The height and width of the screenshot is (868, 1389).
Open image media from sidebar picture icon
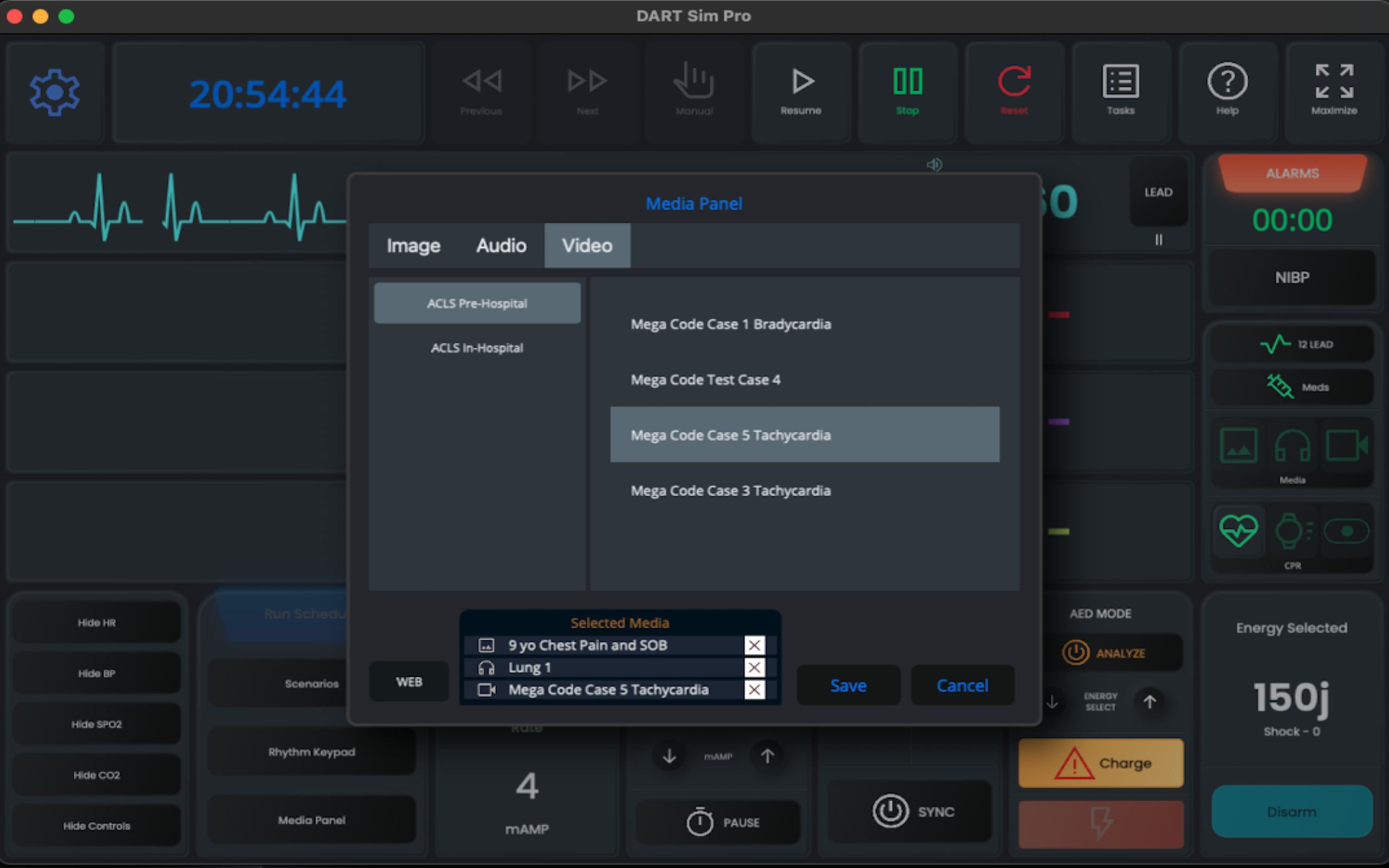(1239, 445)
